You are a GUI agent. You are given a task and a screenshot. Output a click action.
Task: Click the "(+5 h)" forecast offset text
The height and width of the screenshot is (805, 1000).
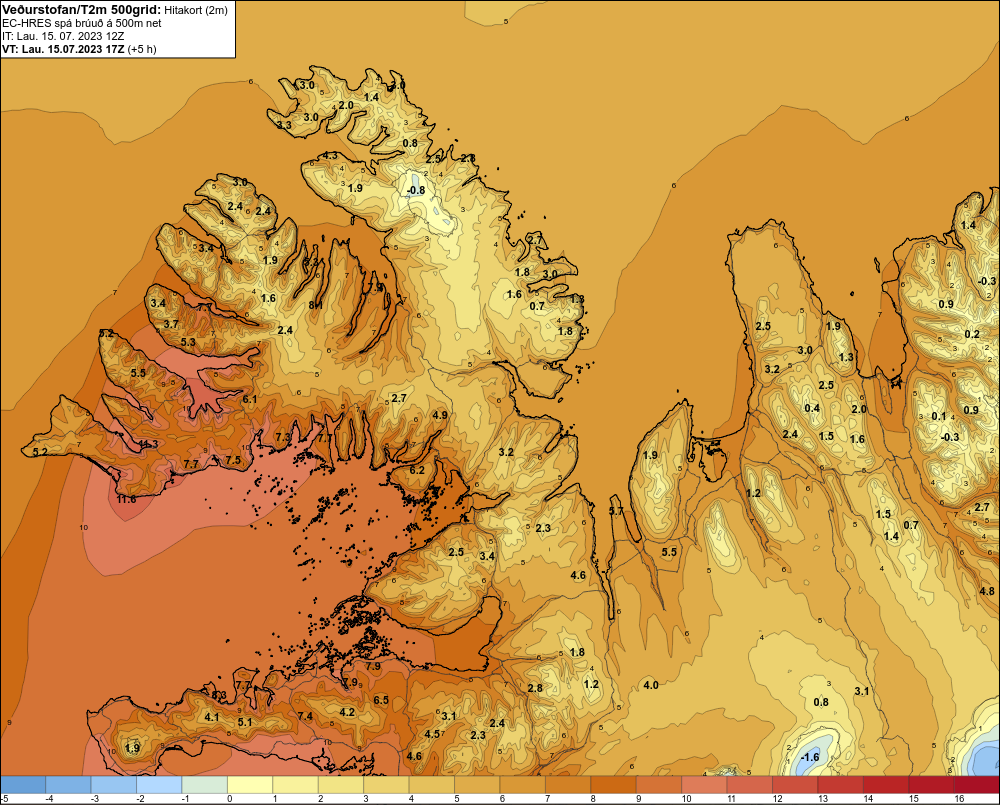(142, 49)
